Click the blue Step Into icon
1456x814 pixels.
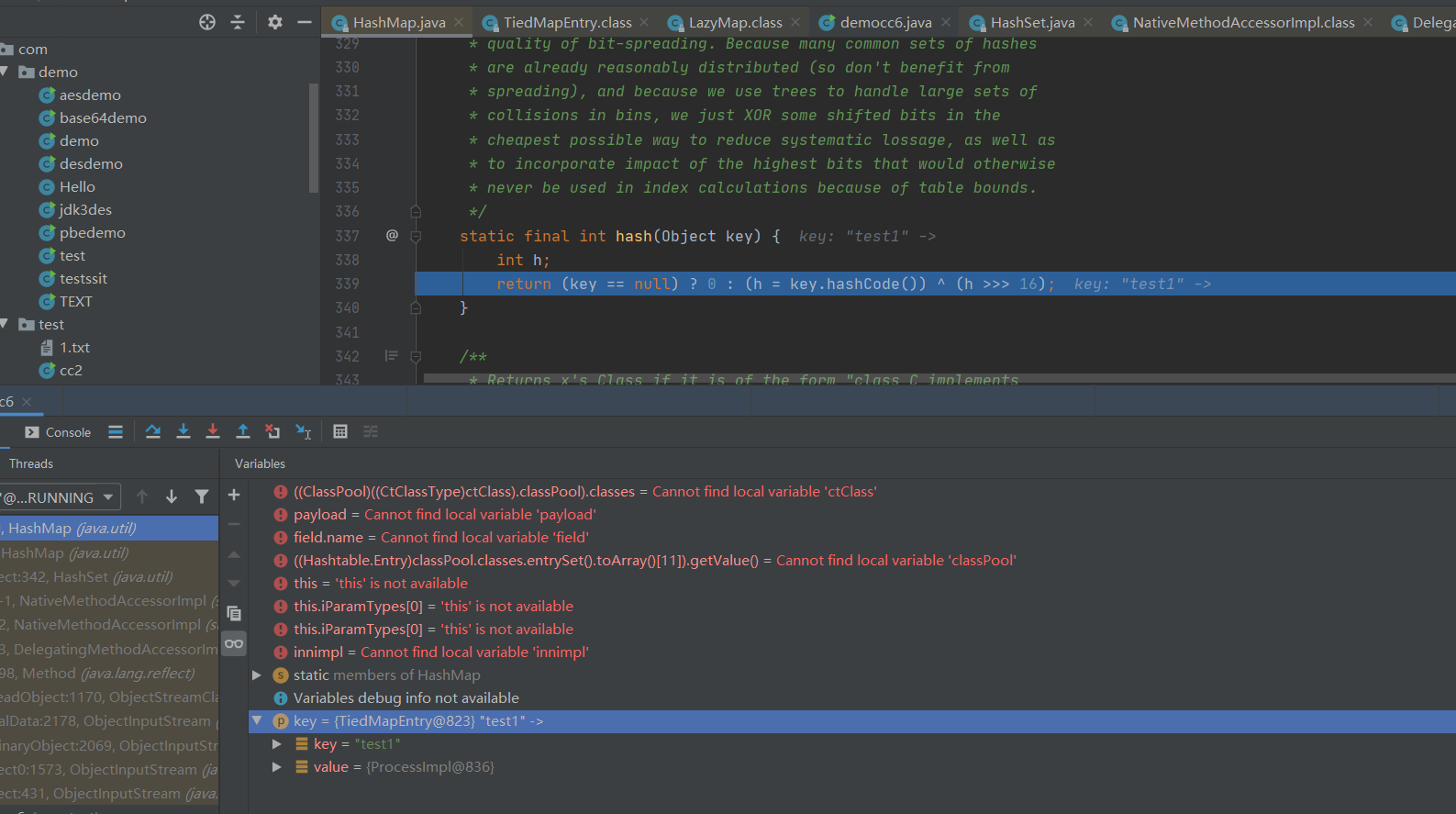[183, 431]
